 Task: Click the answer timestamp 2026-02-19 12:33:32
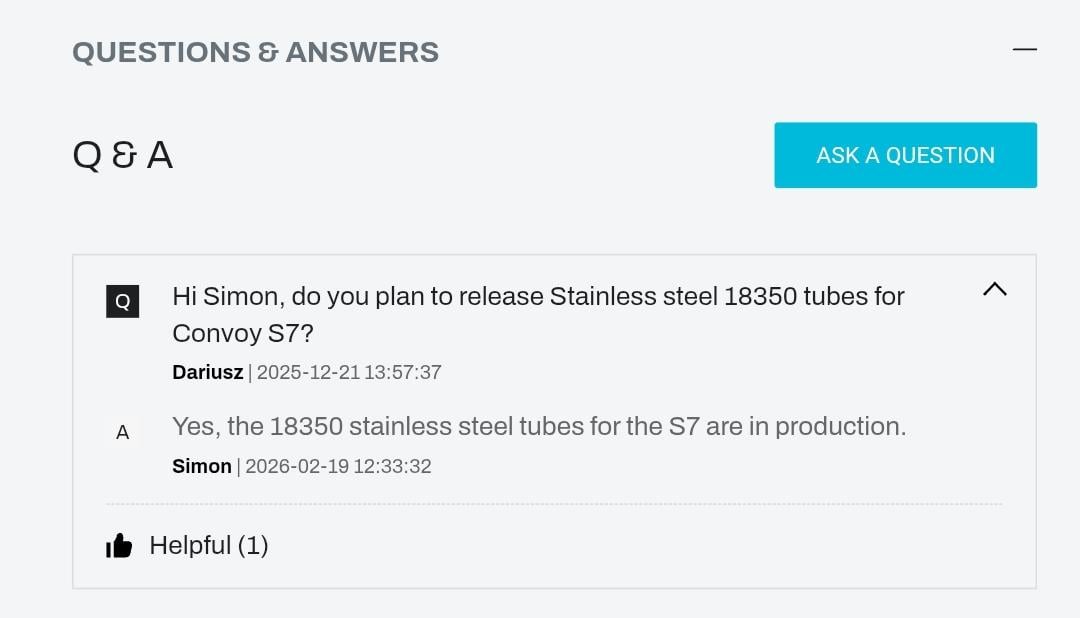pyautogui.click(x=338, y=466)
